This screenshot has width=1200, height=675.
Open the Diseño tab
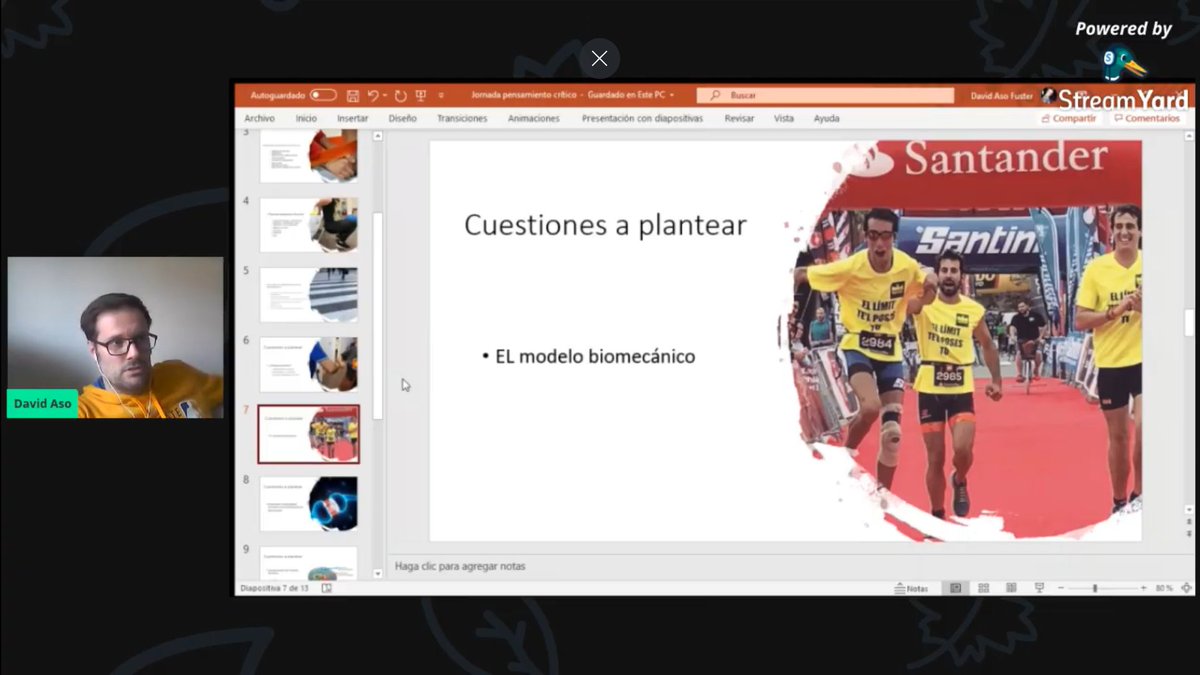click(x=402, y=118)
